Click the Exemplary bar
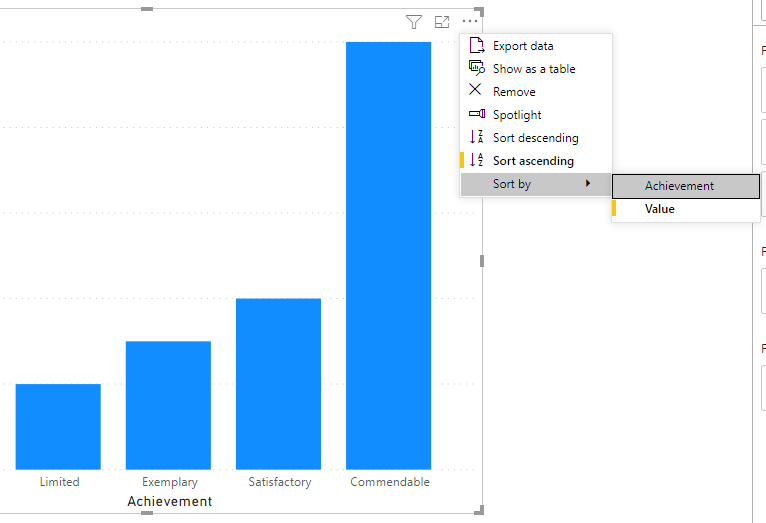Viewport: 766px width, 523px height. pyautogui.click(x=169, y=405)
